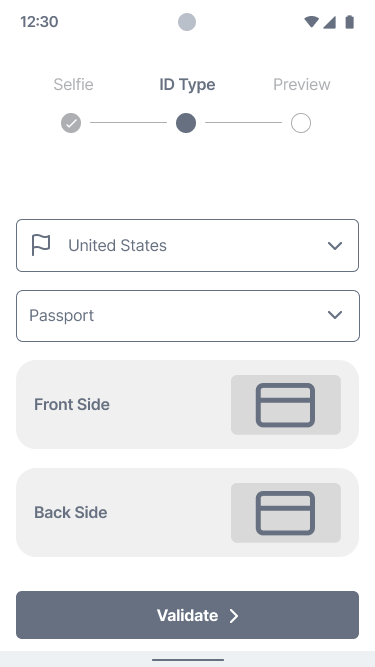Tap the battery status icon
375x667 pixels.
[349, 22]
